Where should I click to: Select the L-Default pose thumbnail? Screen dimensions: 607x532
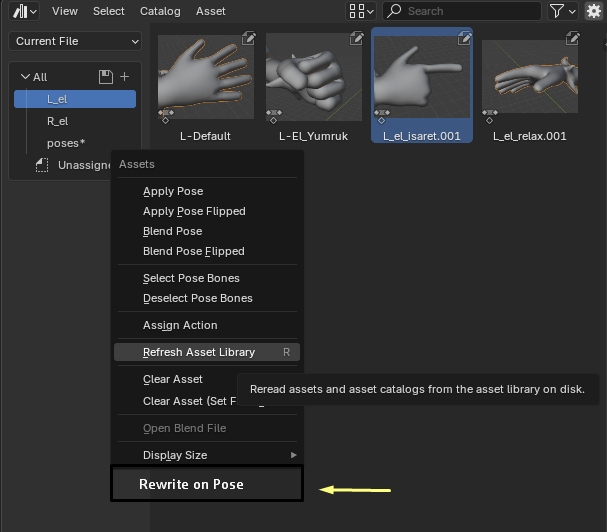(206, 77)
